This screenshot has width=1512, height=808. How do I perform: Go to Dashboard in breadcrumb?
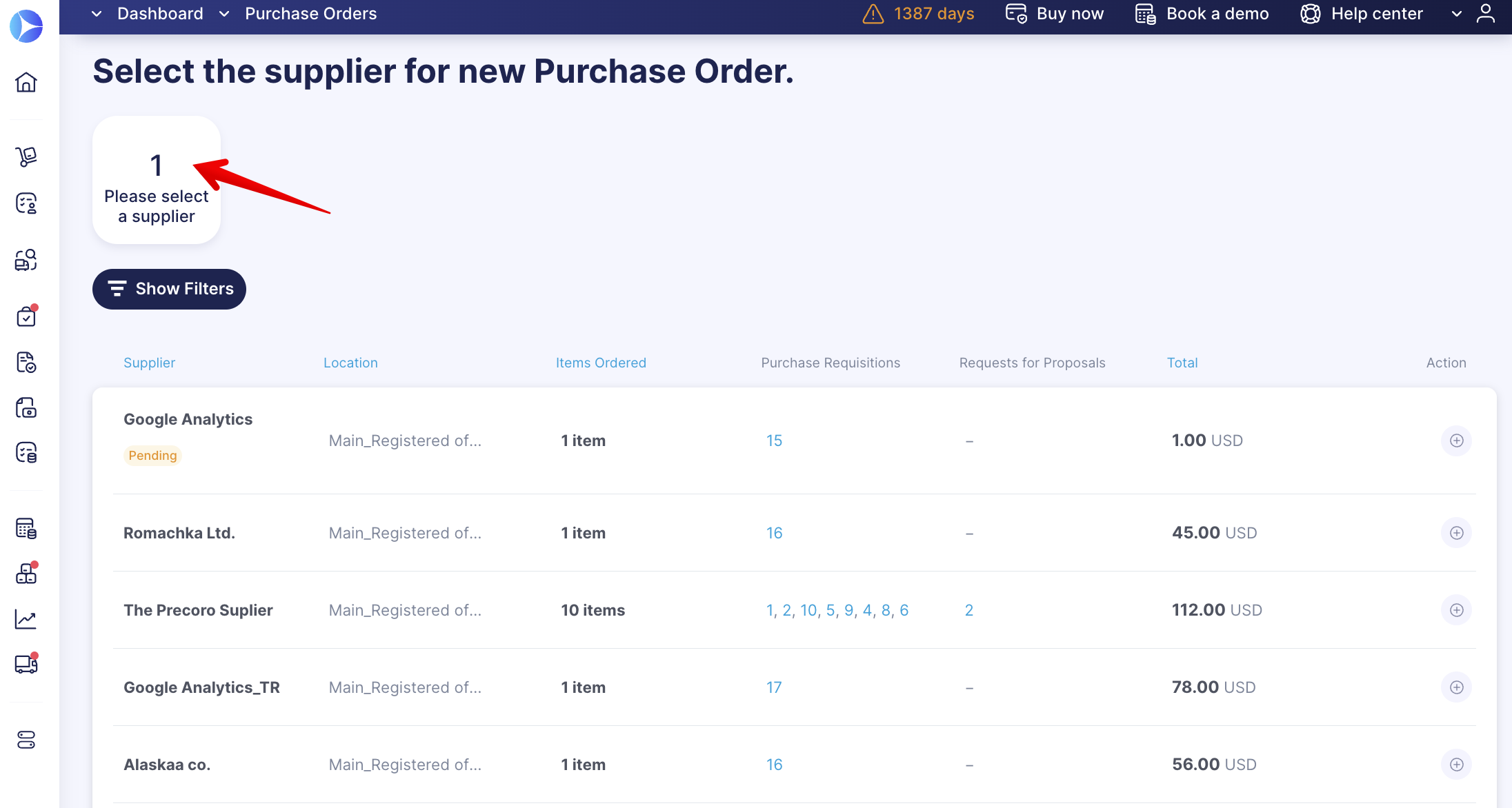(160, 14)
